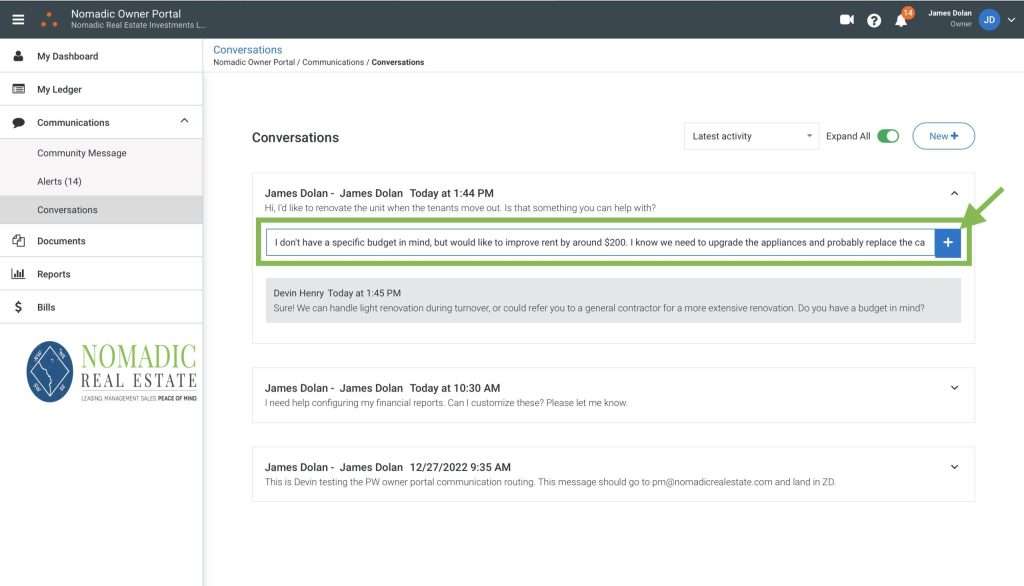Toggle the Expand All switch
Screen dimensions: 1024x586
[x=887, y=136]
